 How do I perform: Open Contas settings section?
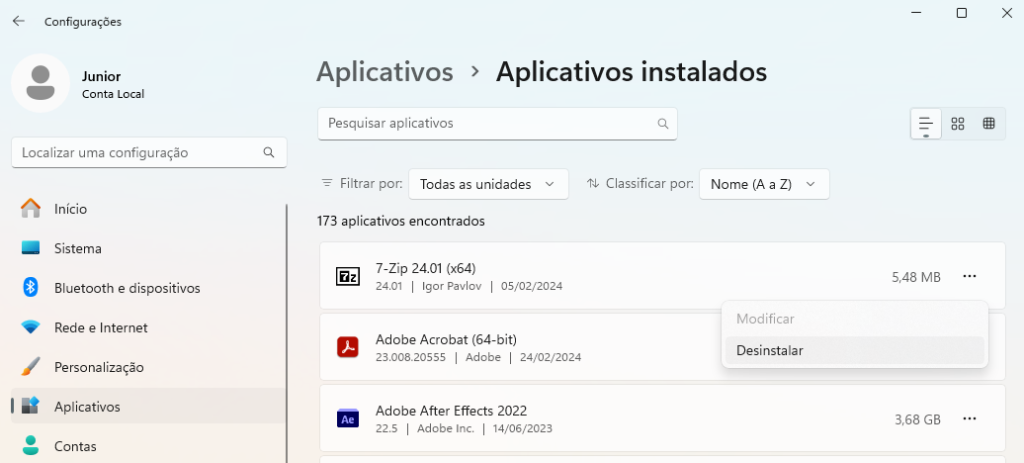149,446
